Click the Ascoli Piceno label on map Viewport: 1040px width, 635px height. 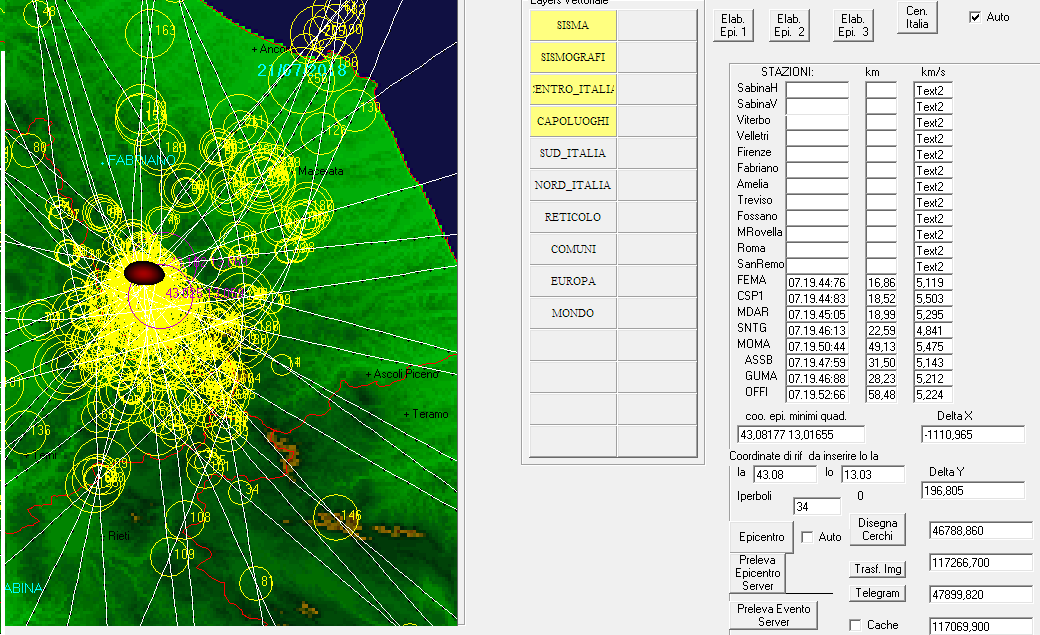(406, 374)
